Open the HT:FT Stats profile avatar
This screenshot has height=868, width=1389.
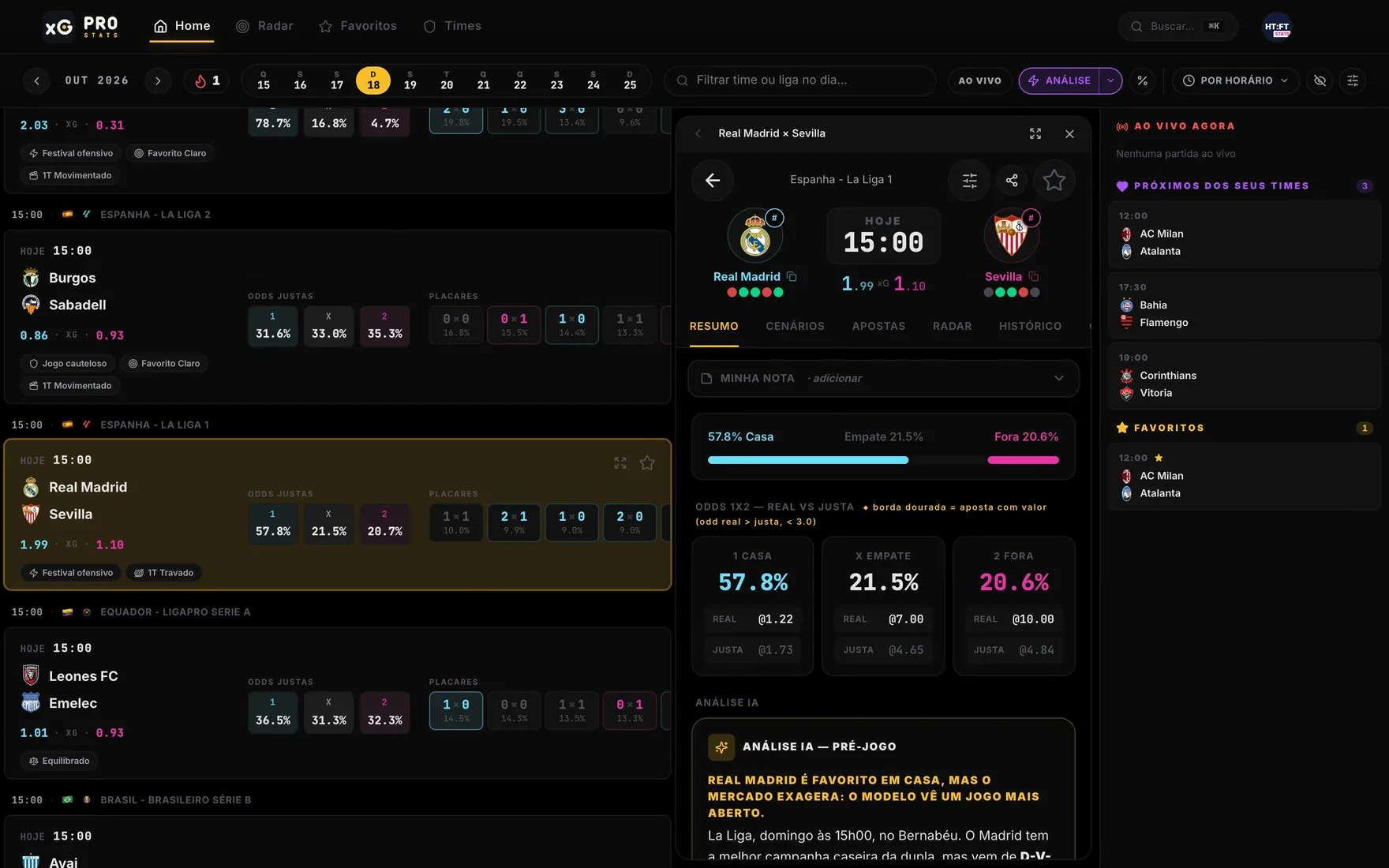(x=1277, y=27)
